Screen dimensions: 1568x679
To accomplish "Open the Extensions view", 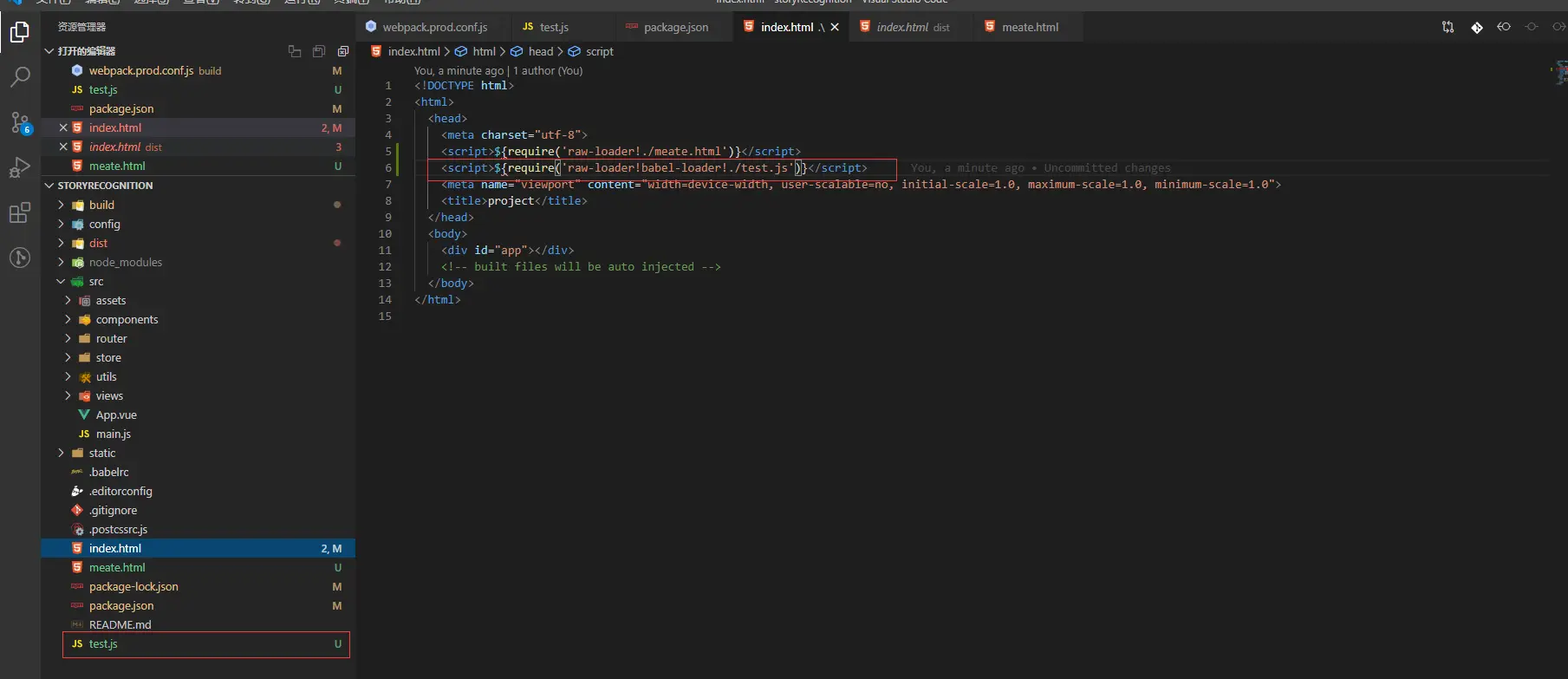I will tap(20, 212).
